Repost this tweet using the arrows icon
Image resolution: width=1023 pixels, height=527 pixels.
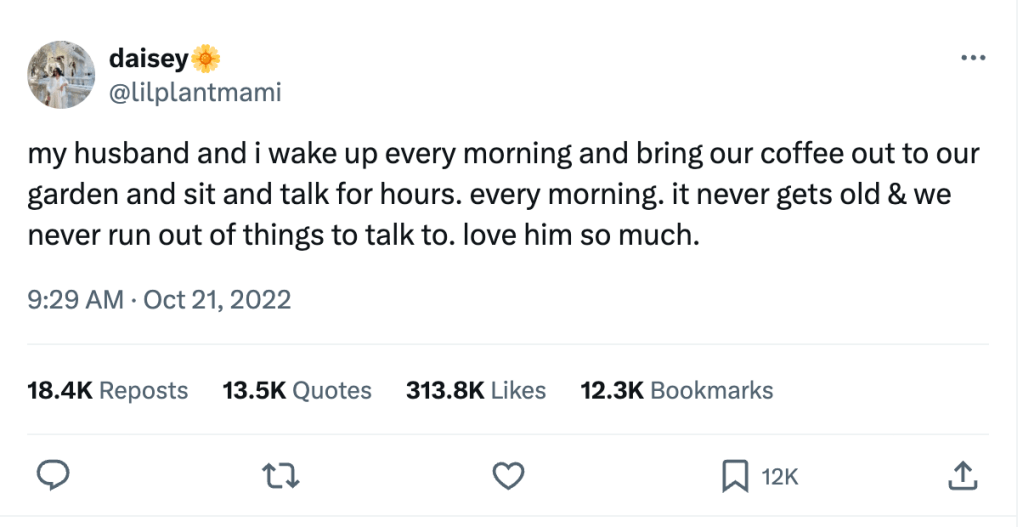288,477
